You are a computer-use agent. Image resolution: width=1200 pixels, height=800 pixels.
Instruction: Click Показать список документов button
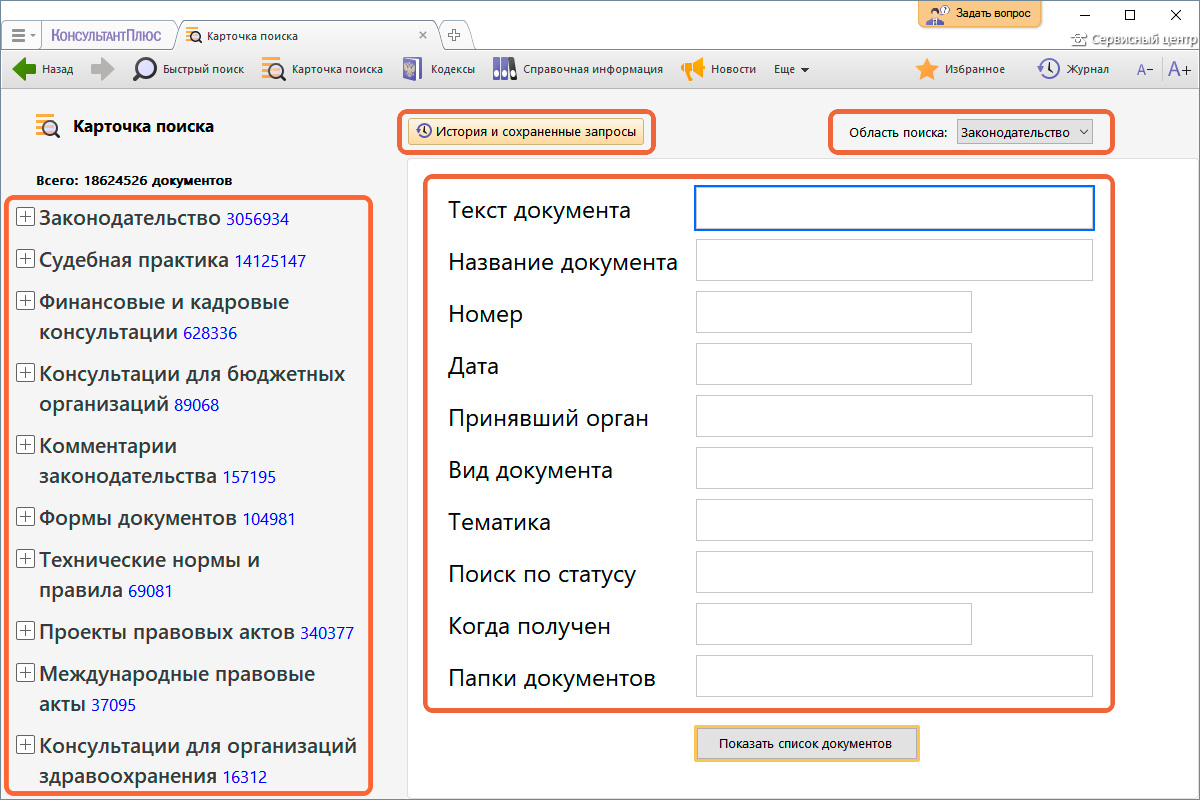(806, 744)
